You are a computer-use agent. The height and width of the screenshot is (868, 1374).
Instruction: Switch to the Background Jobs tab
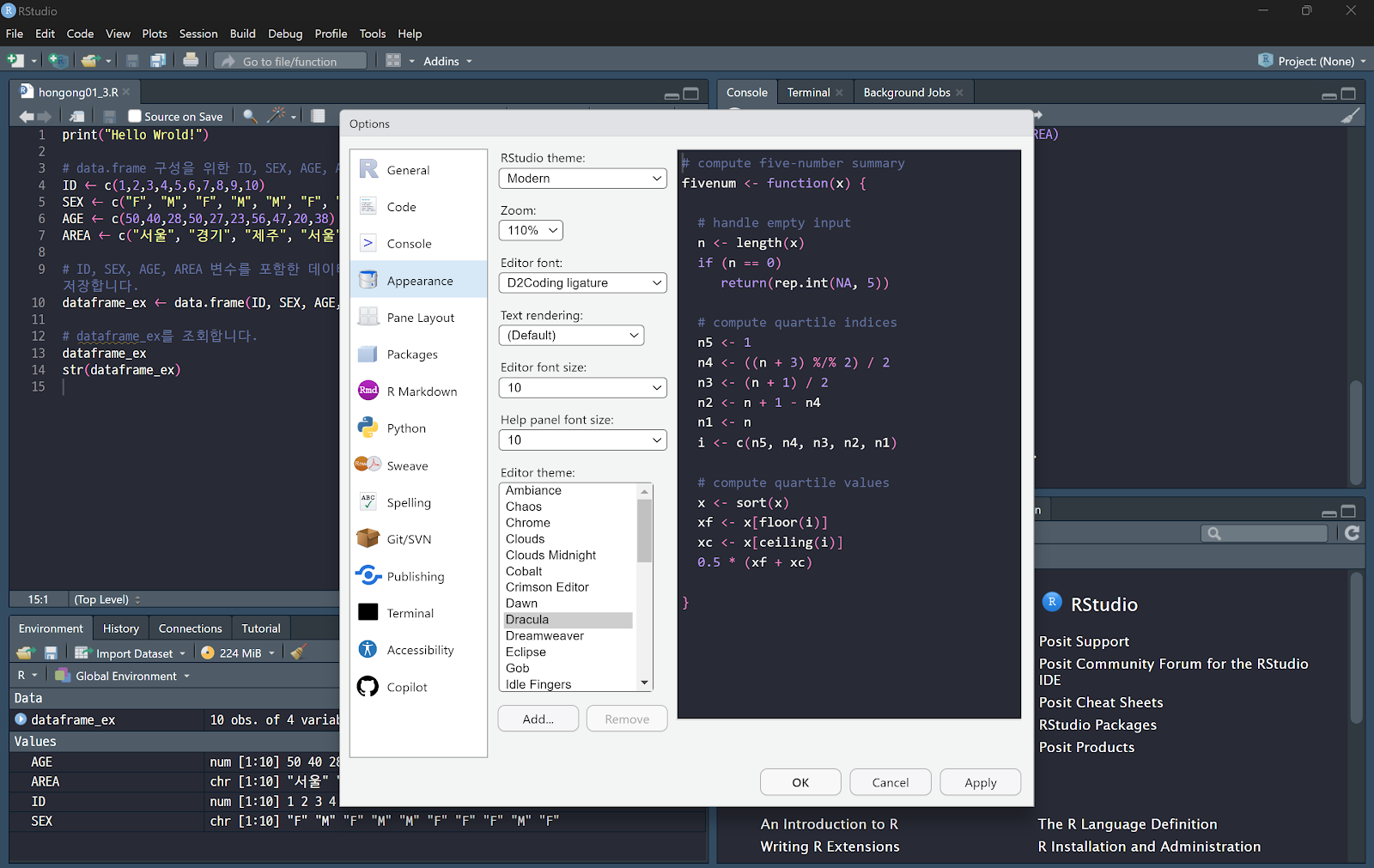click(907, 92)
